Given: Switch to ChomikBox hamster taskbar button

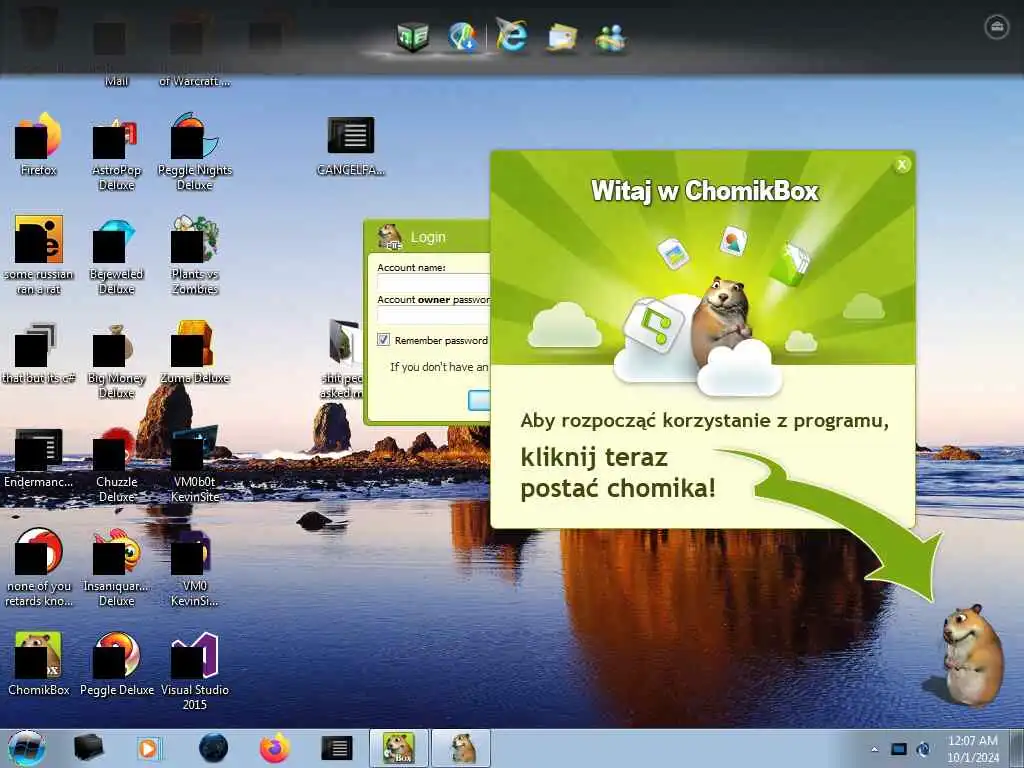Looking at the screenshot, I should tap(461, 748).
